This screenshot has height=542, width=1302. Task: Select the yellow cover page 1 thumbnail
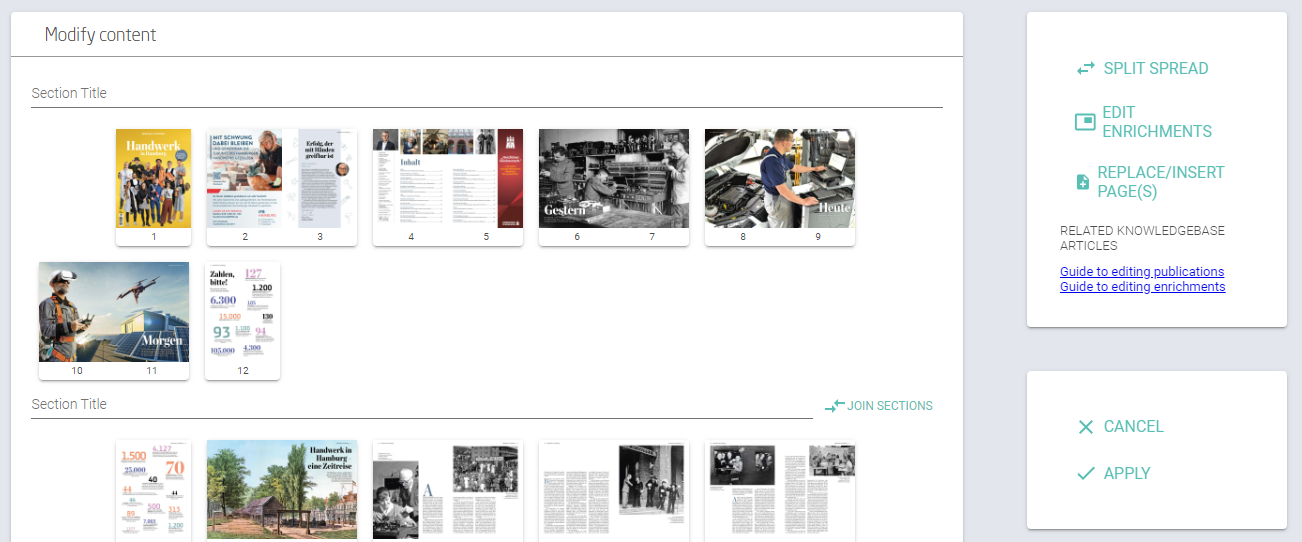point(153,179)
